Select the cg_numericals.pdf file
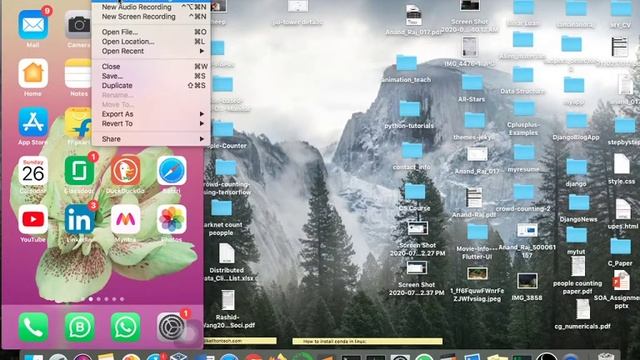This screenshot has height=360, width=640. point(582,309)
